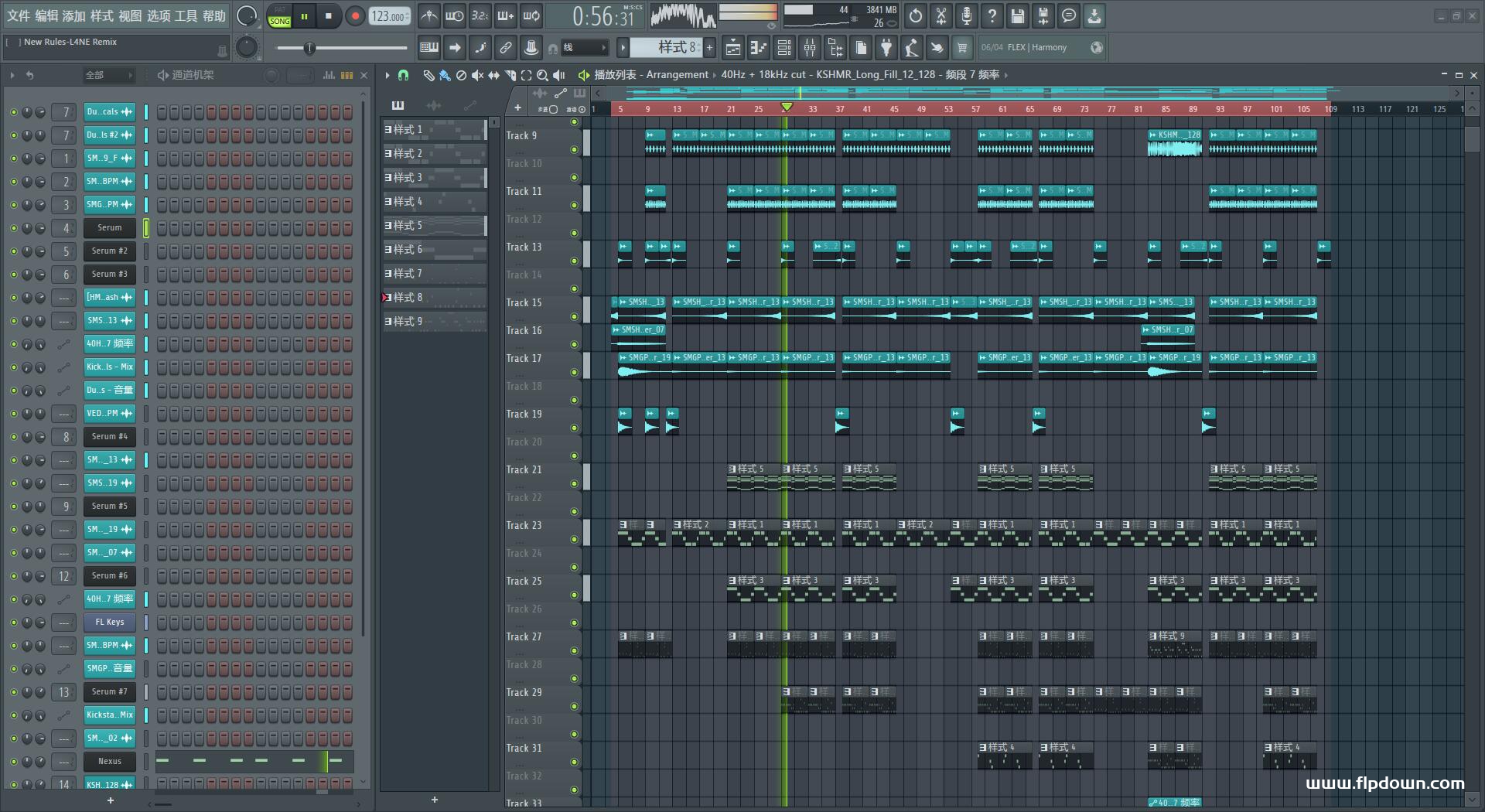Screen dimensions: 1485x812
Task: Toggle the typing keyboard to piano icon
Action: [x=429, y=48]
